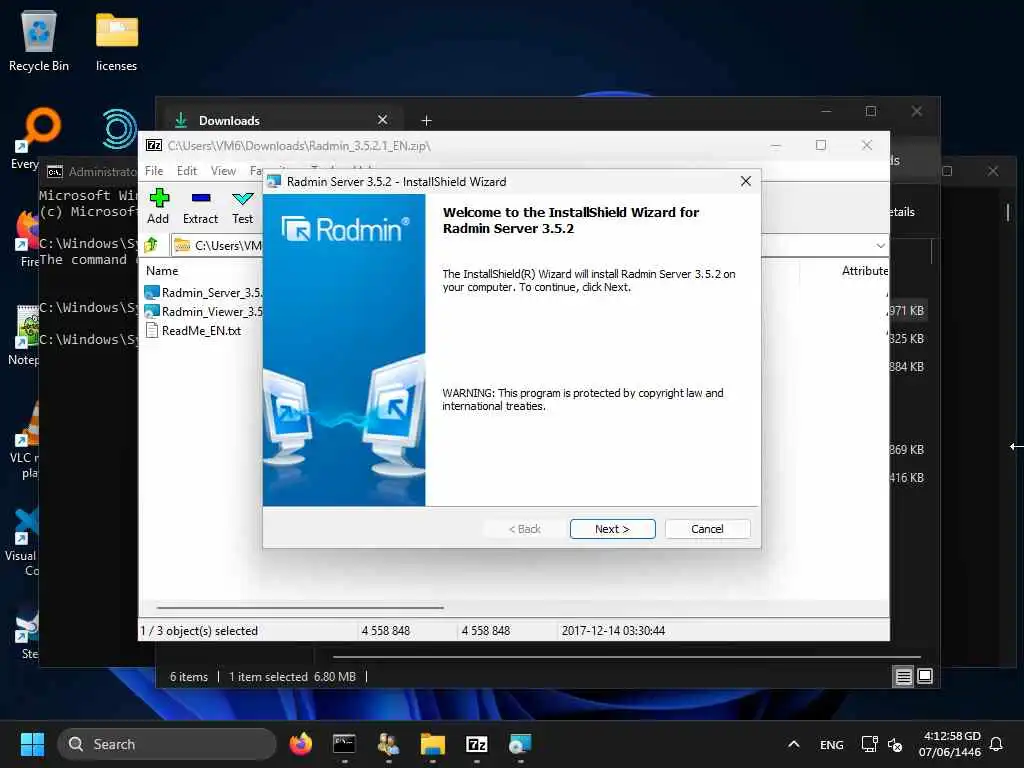Cancel the Radmin Server installation
Viewport: 1024px width, 768px height.
pos(707,529)
